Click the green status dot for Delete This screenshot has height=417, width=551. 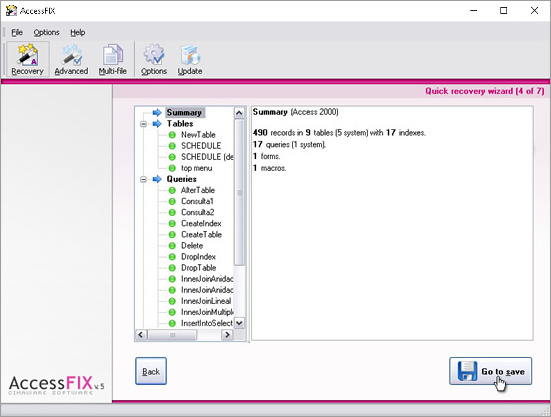click(x=172, y=246)
